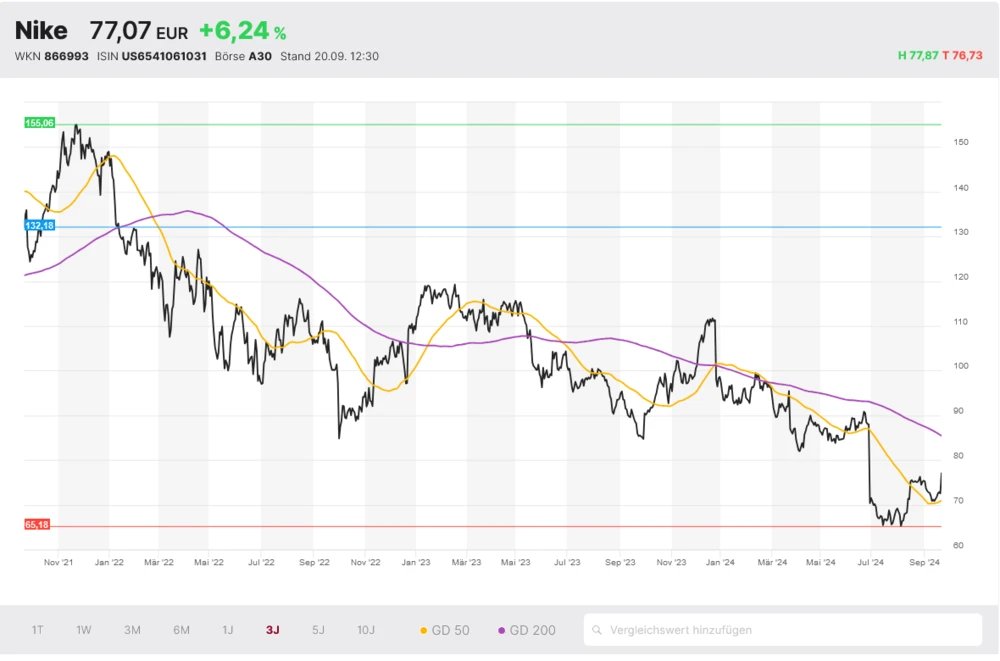Click the Nike stock title

41,31
